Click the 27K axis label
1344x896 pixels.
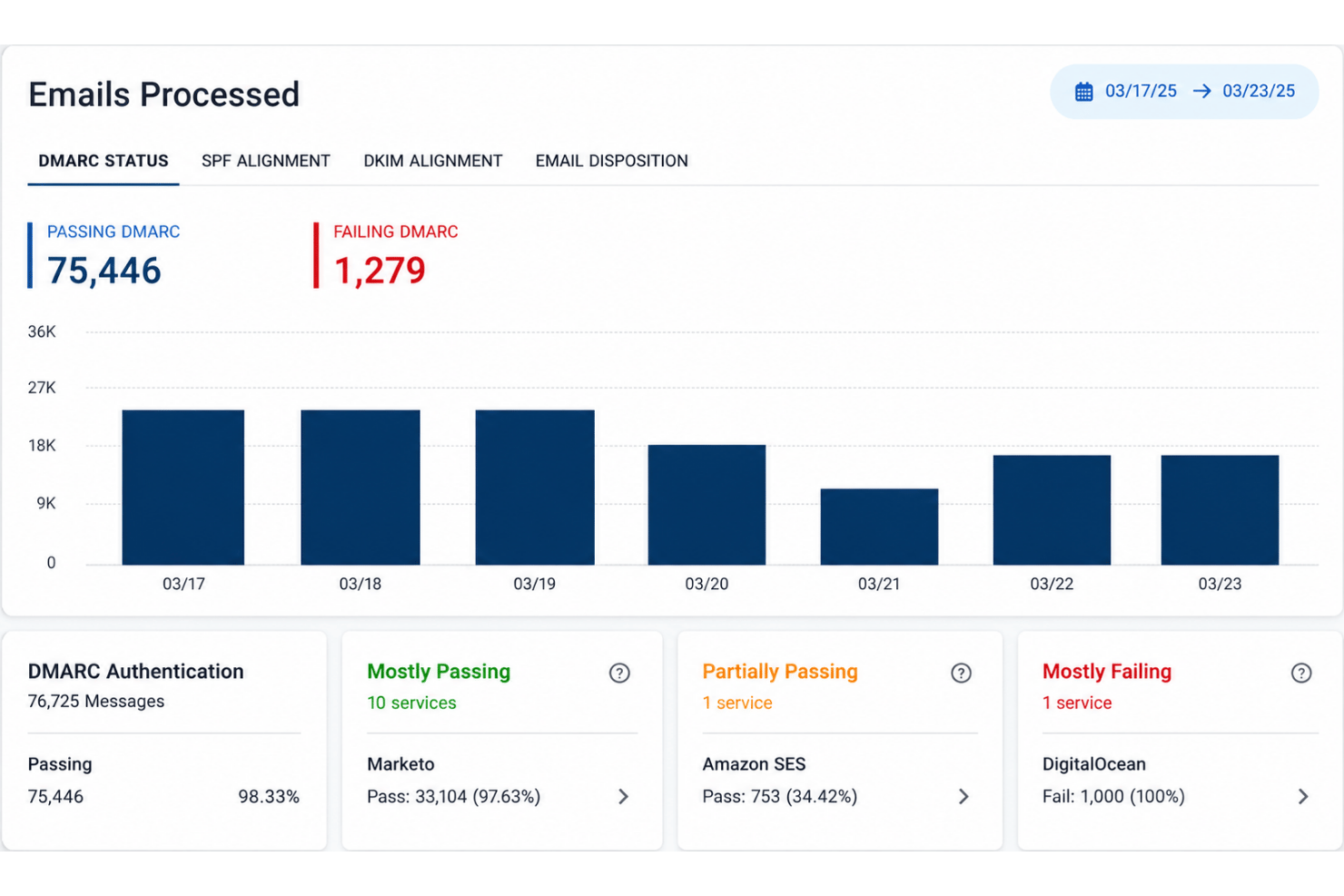coord(42,389)
